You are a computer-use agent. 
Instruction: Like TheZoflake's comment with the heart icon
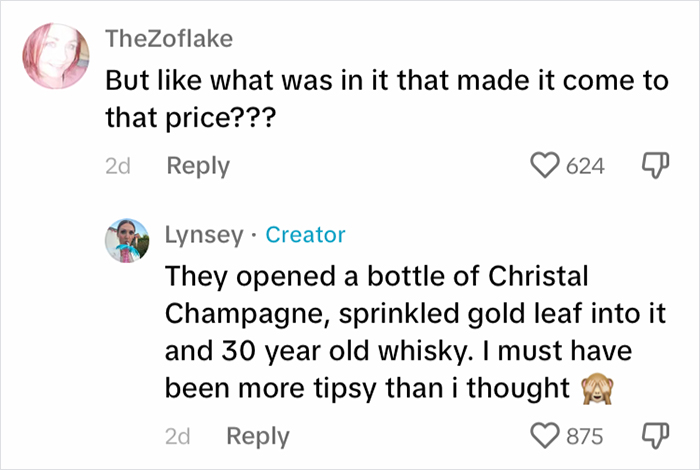[x=547, y=166]
